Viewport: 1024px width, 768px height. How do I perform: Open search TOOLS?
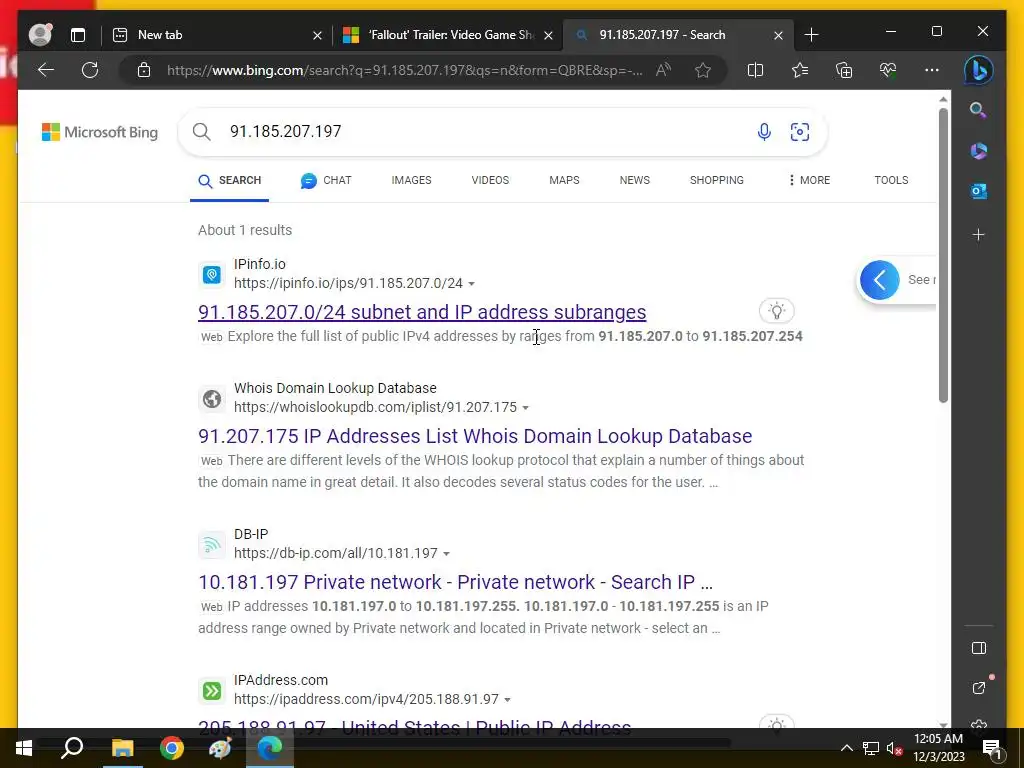click(891, 180)
